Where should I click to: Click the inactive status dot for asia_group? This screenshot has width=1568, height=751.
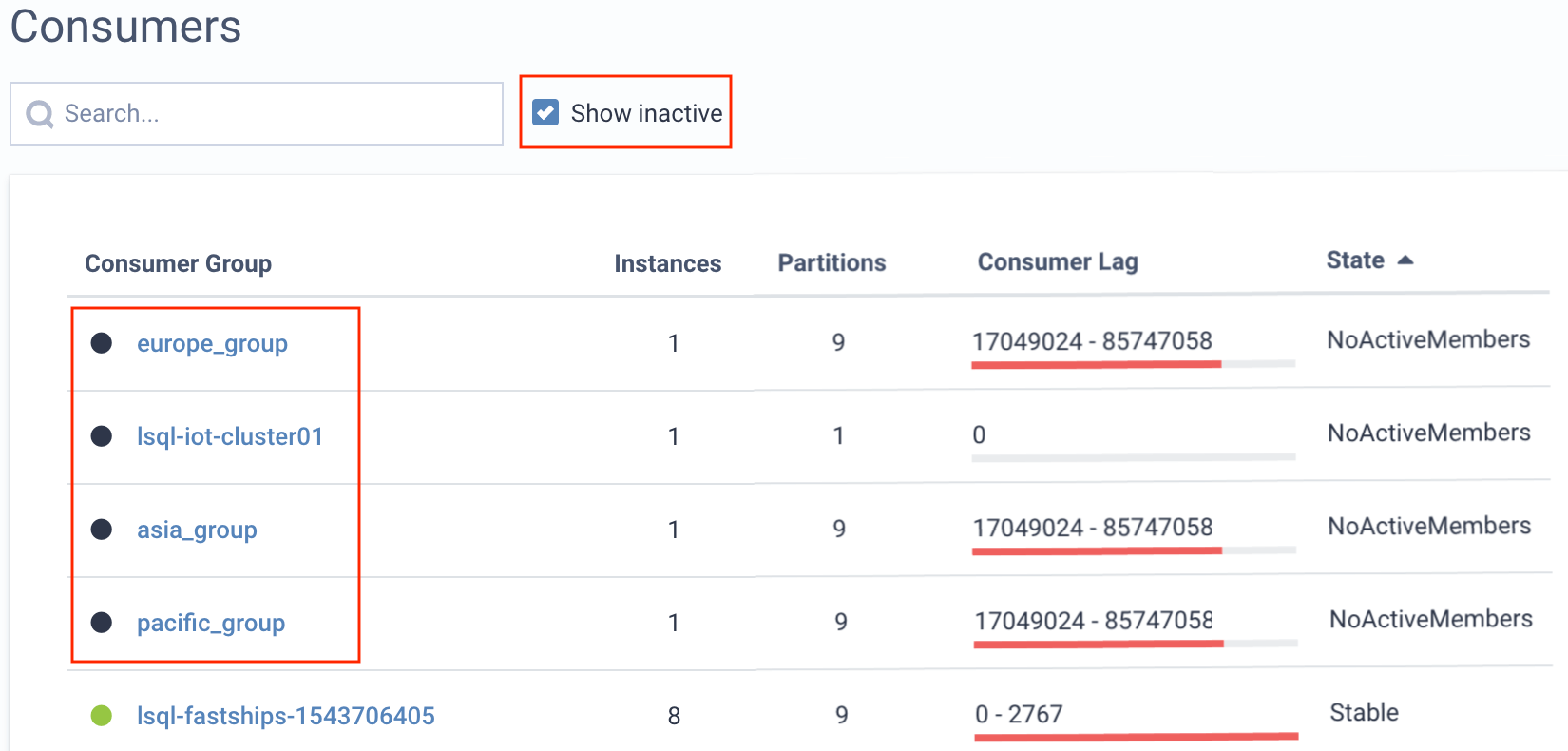point(102,530)
